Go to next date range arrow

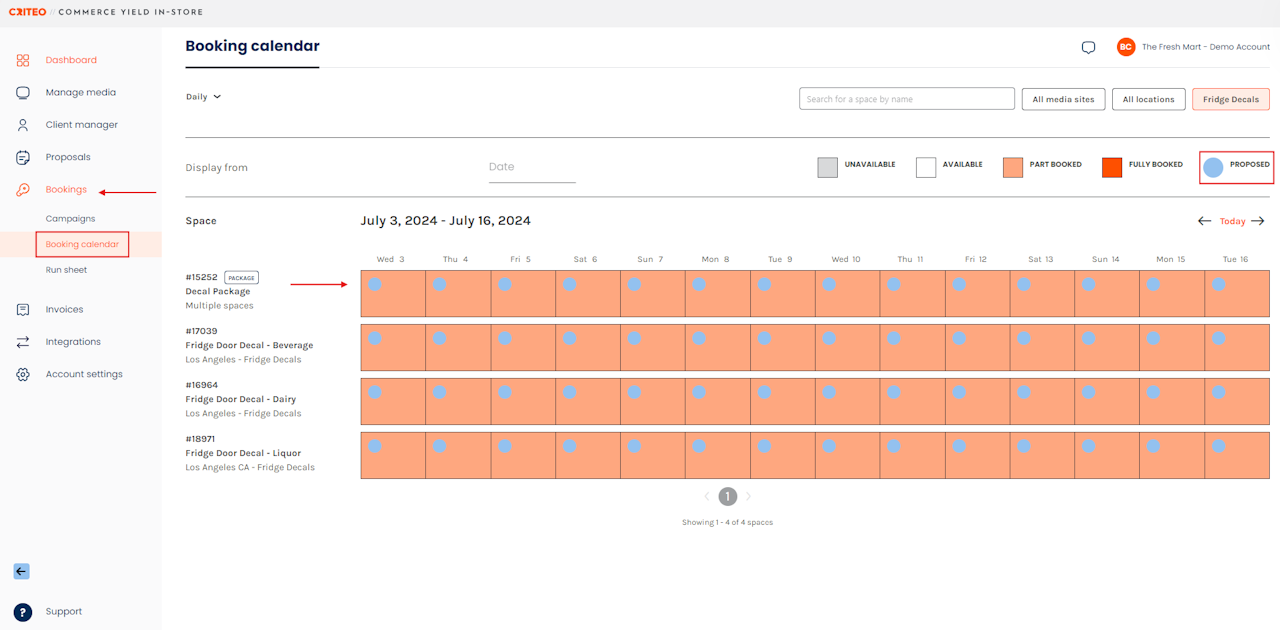(x=1258, y=221)
